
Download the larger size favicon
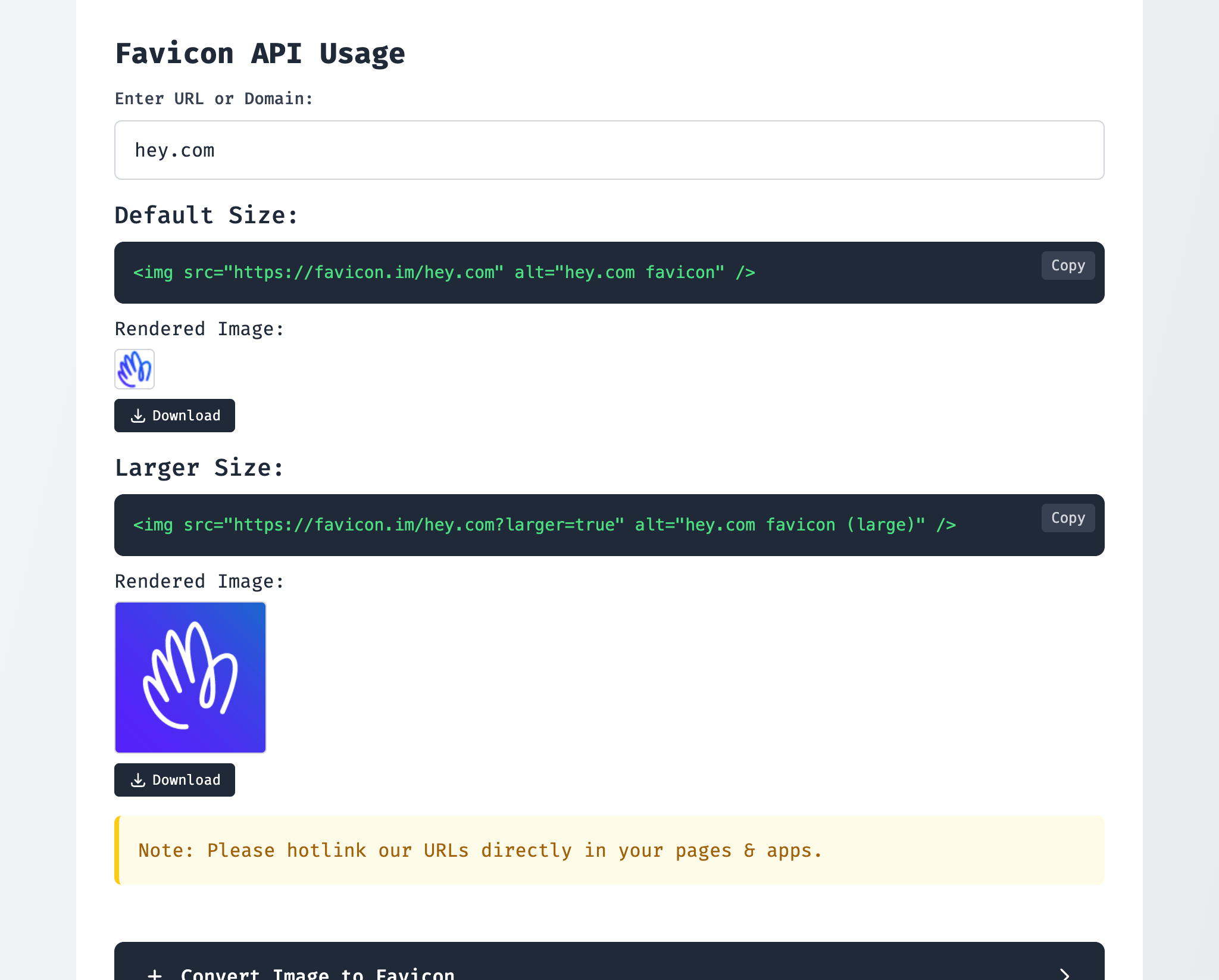tap(174, 780)
